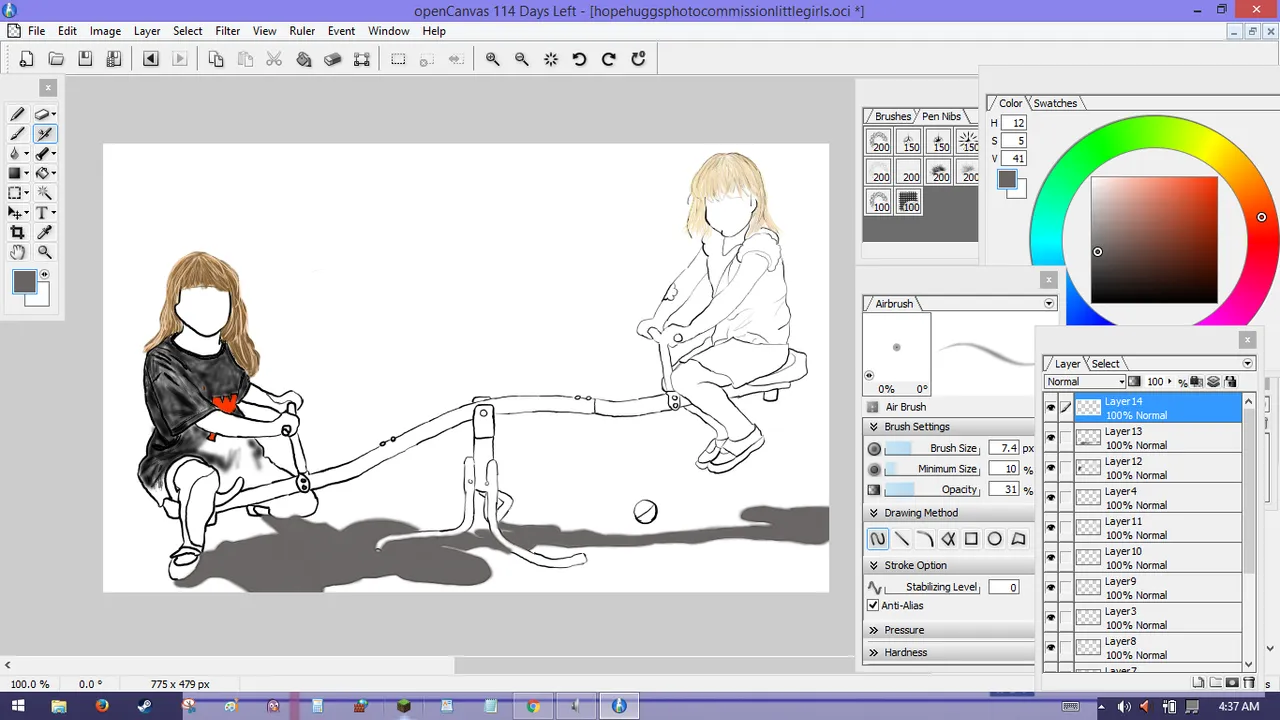Hide Layer14 using its eye icon
The width and height of the screenshot is (1280, 720).
[1050, 408]
